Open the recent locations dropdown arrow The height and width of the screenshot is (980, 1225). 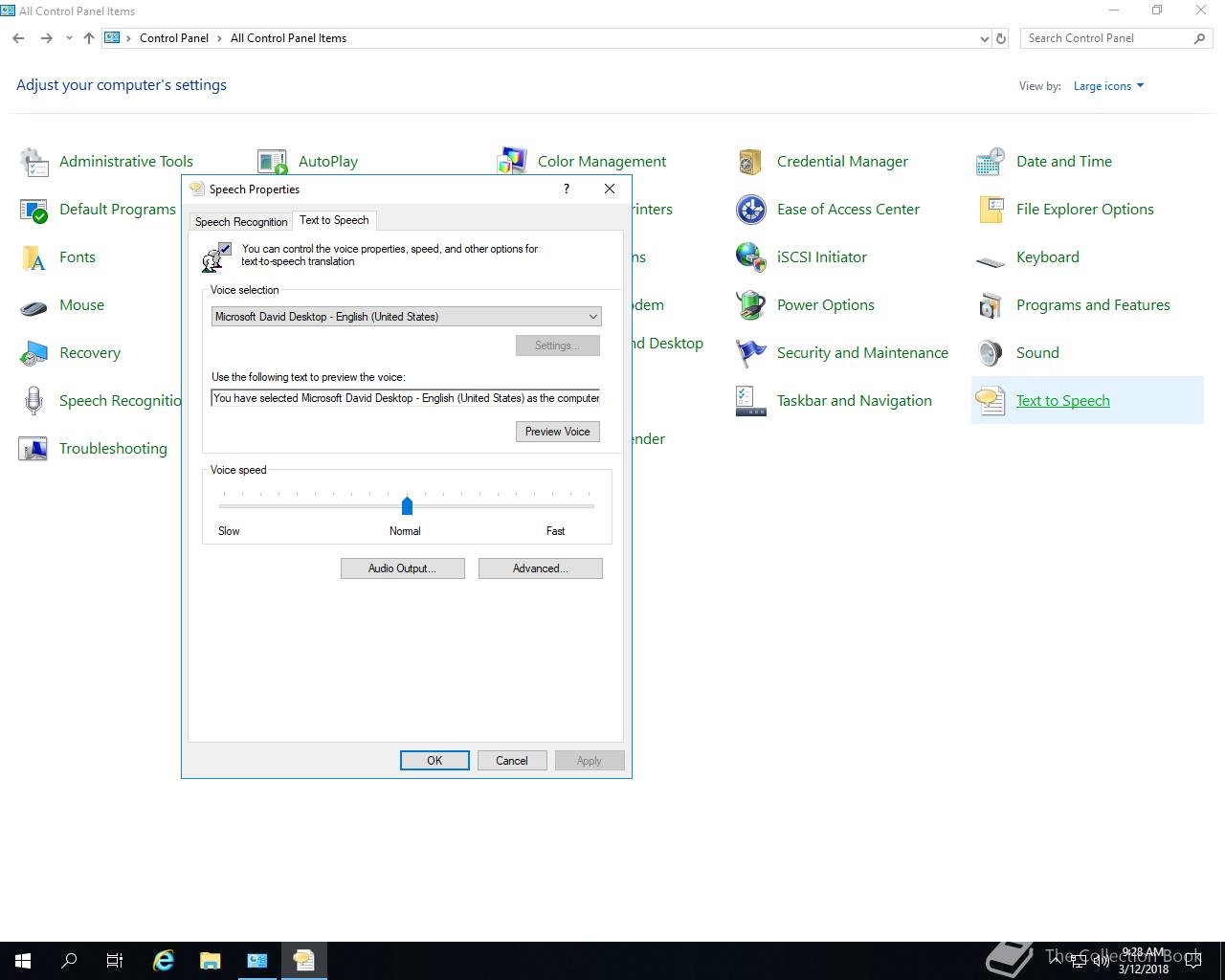[x=69, y=38]
